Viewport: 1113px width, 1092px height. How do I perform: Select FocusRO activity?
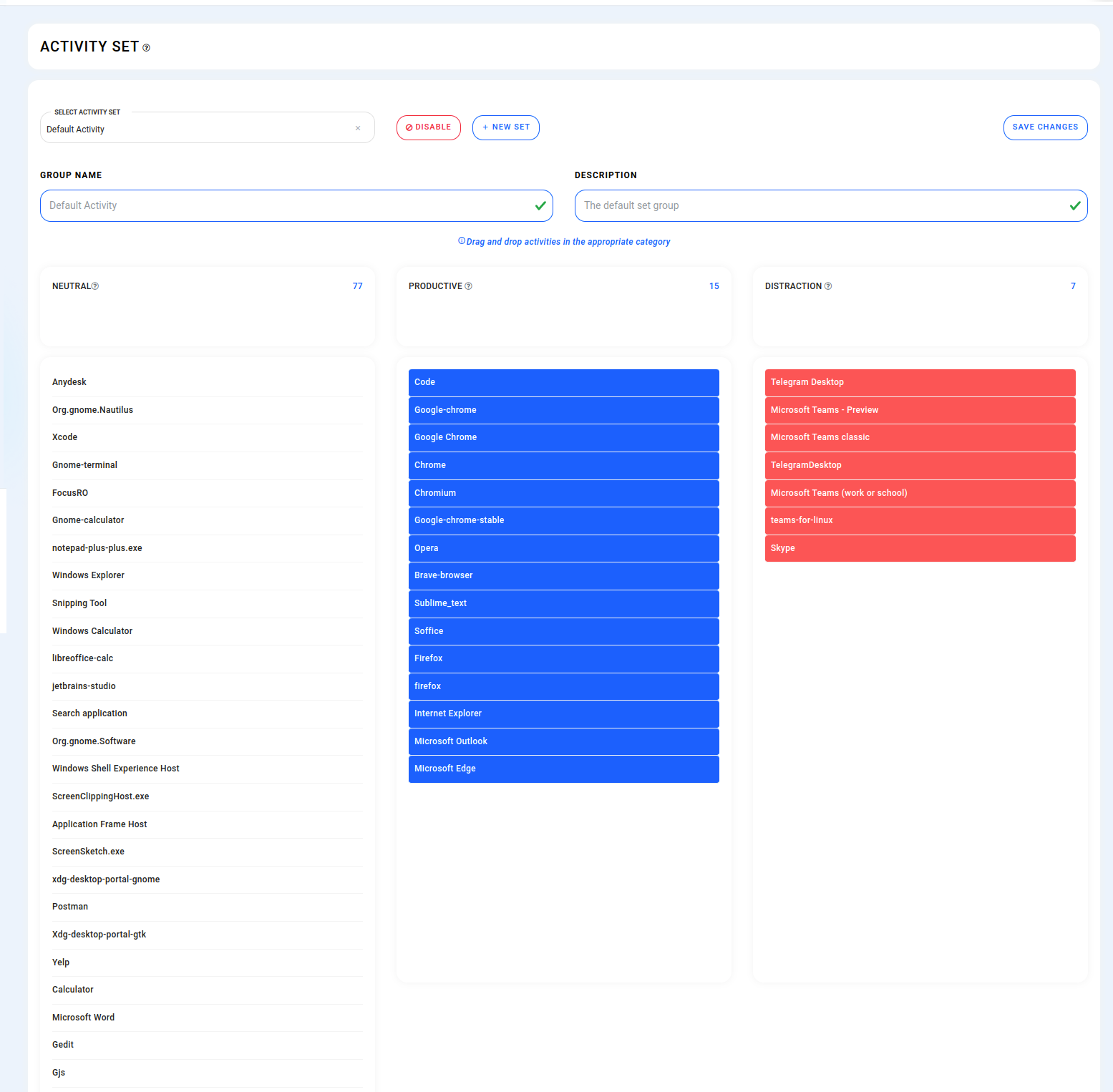coord(208,493)
